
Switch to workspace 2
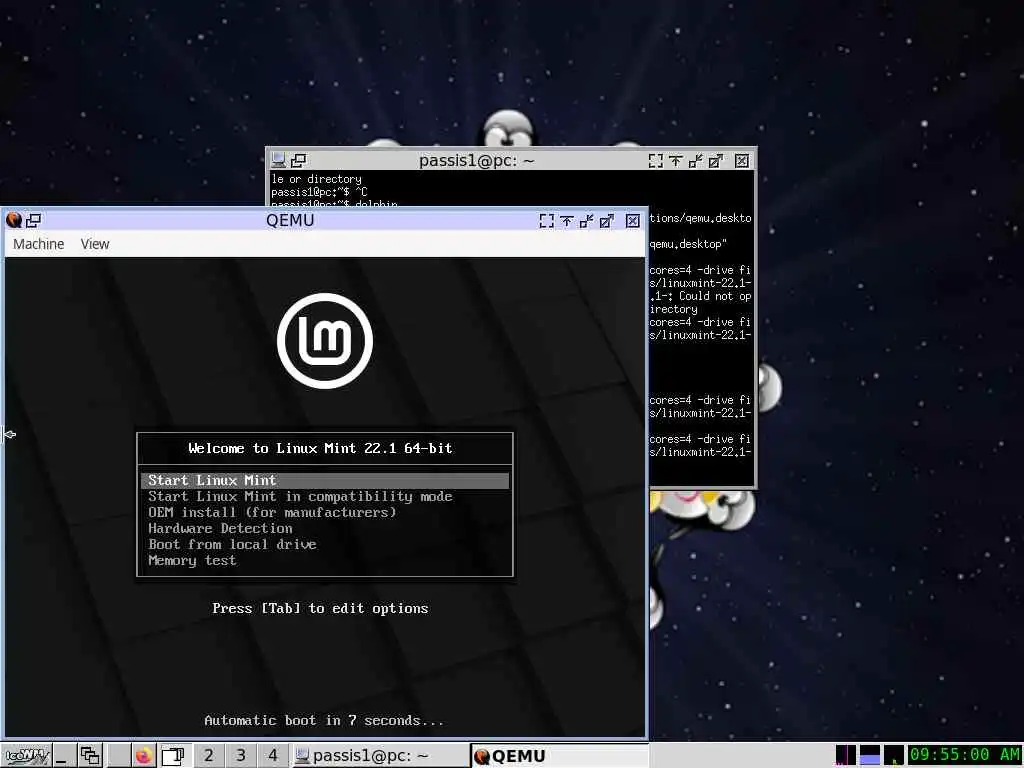click(x=208, y=756)
